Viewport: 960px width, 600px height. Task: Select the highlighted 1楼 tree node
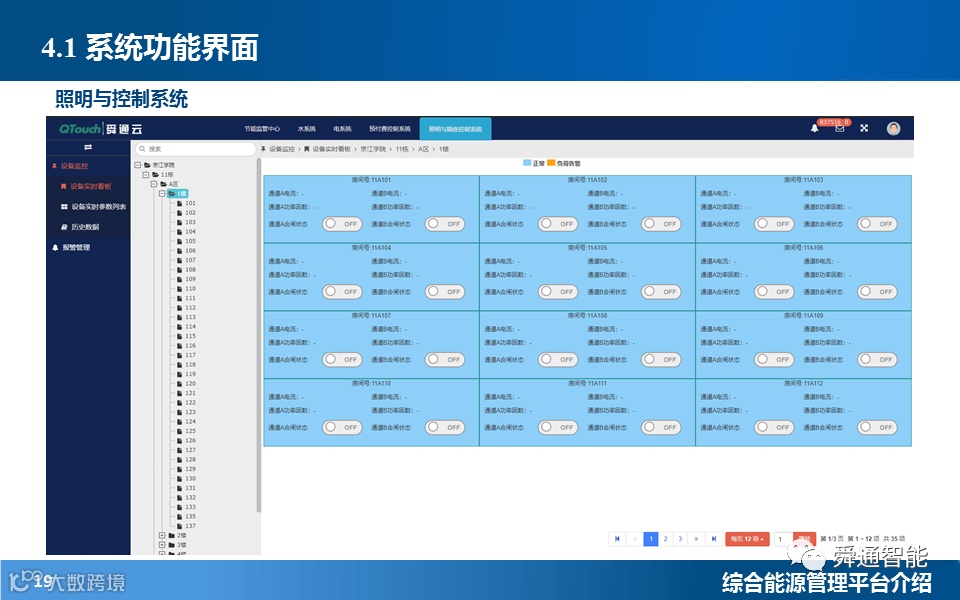coord(178,193)
